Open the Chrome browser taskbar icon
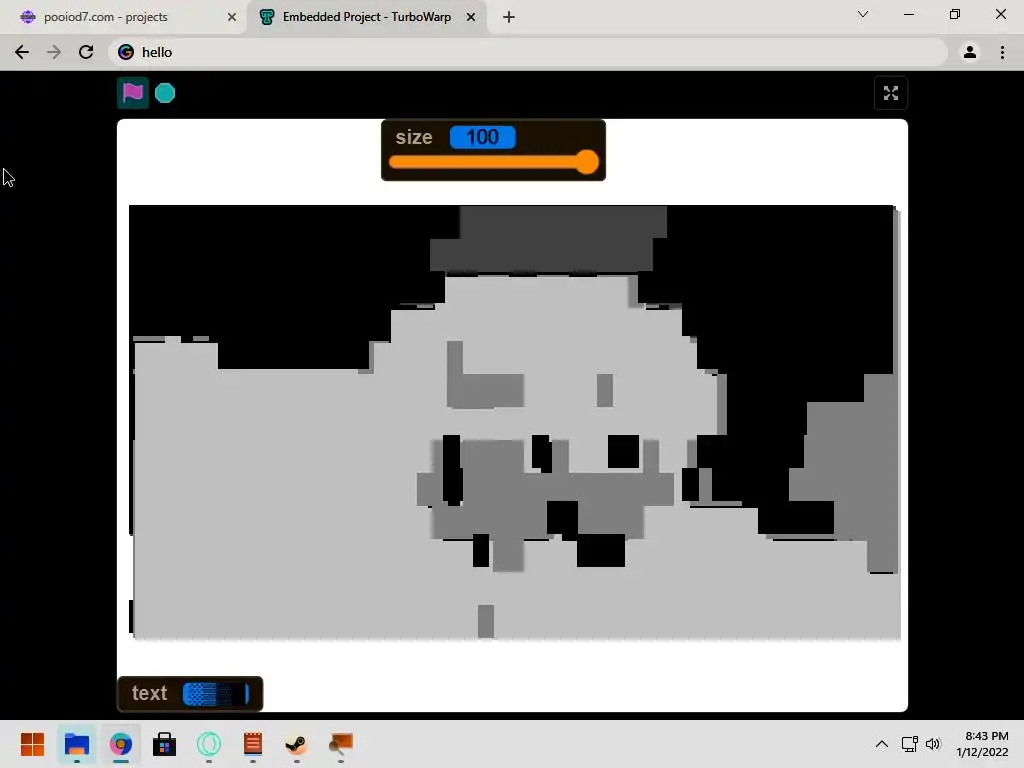The width and height of the screenshot is (1024, 768). 121,744
